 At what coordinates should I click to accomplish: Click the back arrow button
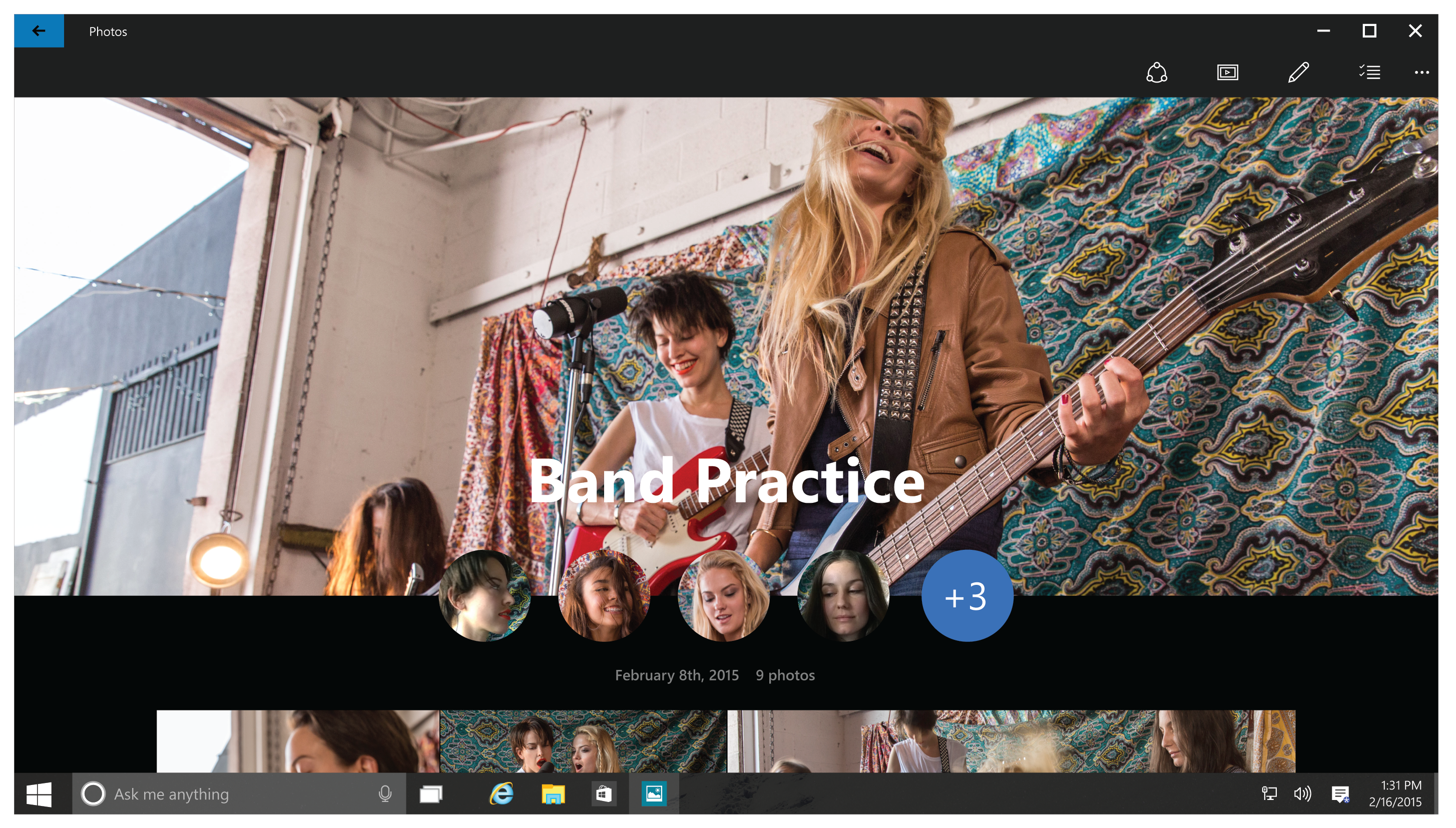39,31
